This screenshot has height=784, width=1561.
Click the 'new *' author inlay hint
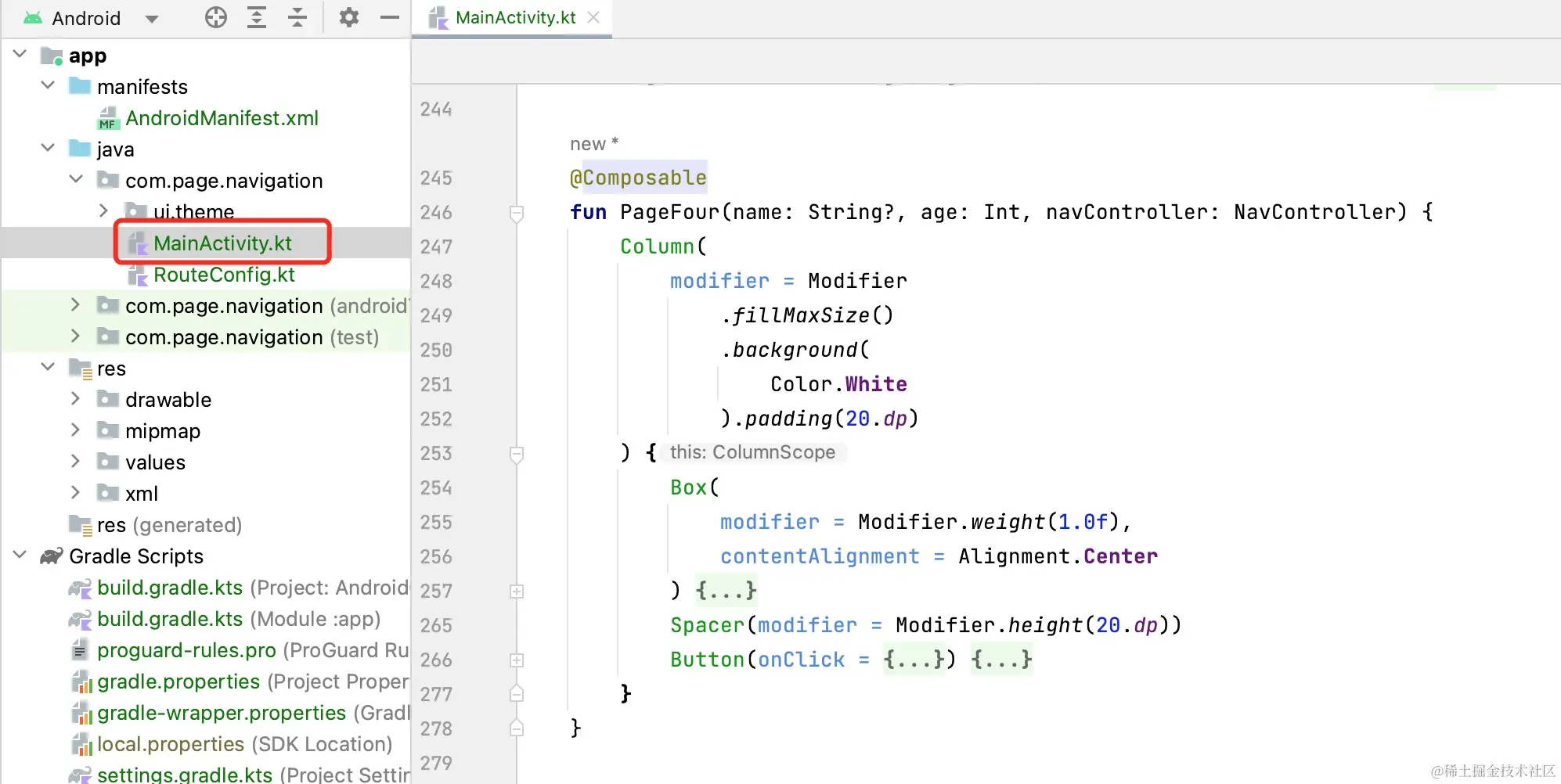(x=594, y=144)
